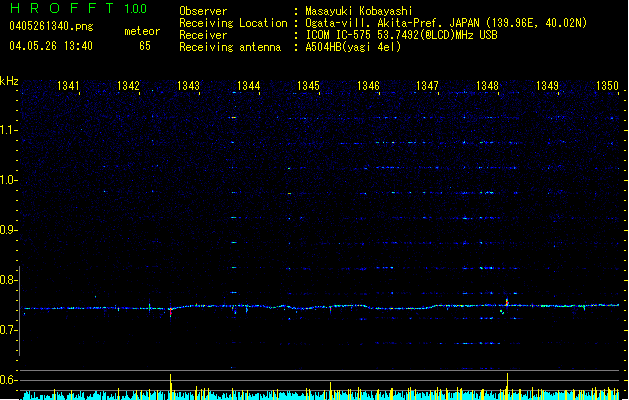The image size is (629, 400).
Task: Select the 1343 time marker
Action: 188,87
